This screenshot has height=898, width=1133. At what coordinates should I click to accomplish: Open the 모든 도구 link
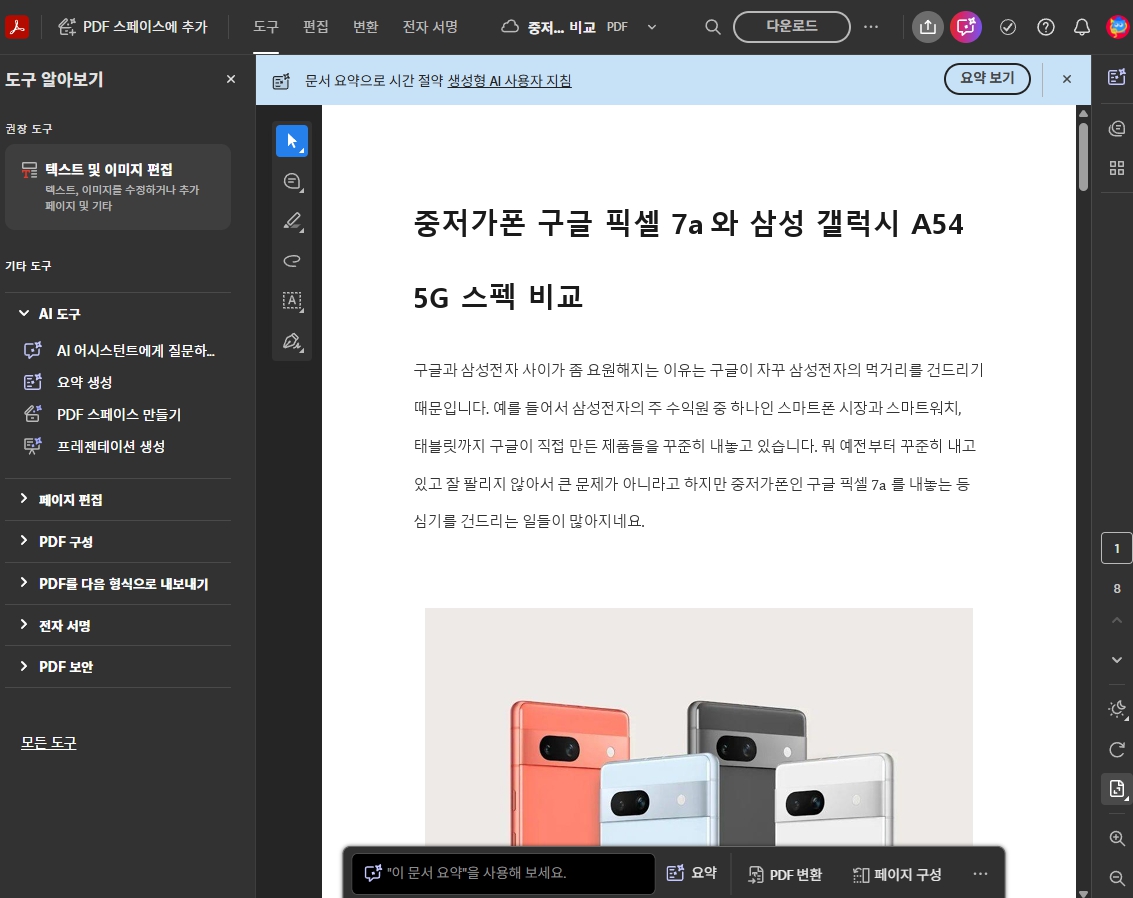point(48,743)
